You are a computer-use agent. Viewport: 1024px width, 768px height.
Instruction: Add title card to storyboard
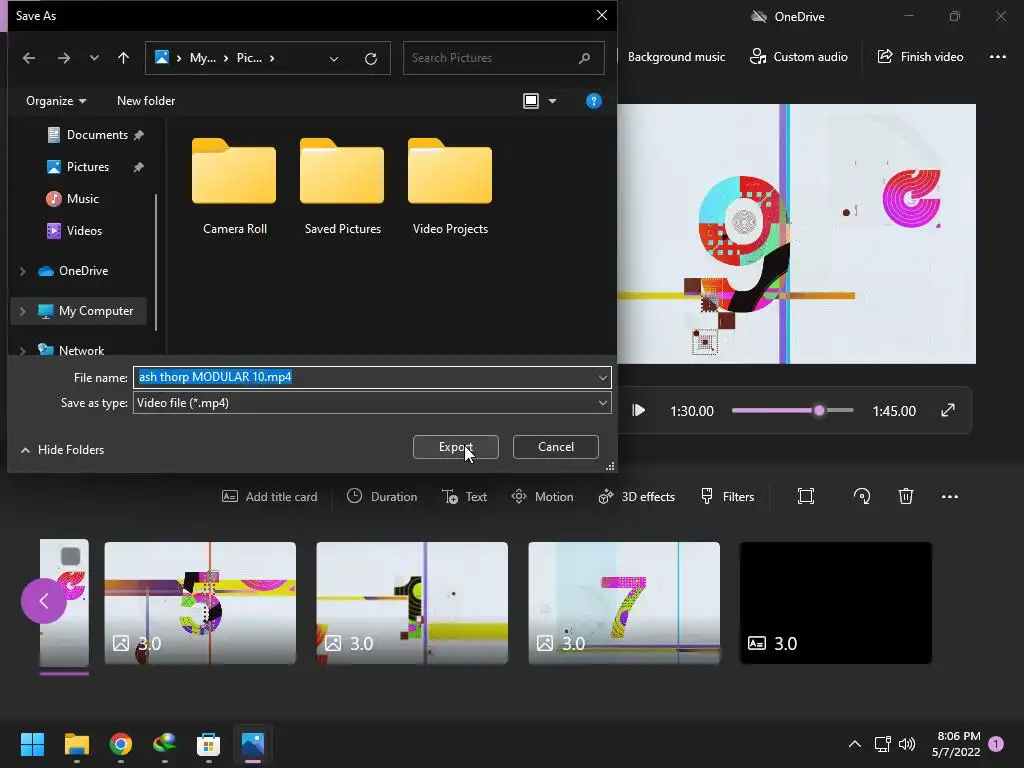coord(270,496)
